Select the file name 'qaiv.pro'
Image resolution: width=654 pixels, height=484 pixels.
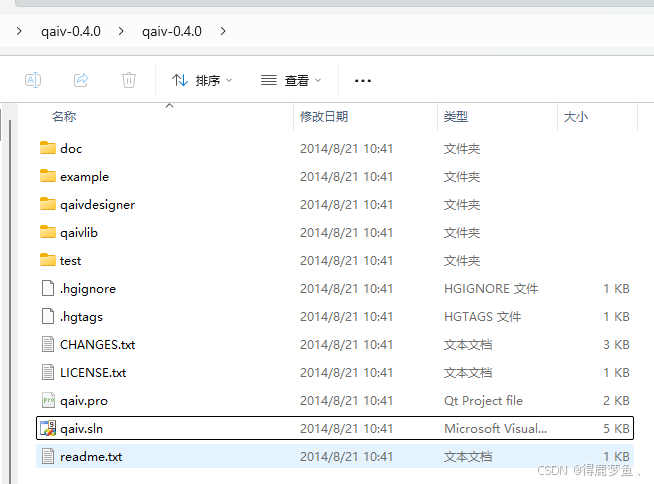coord(83,401)
